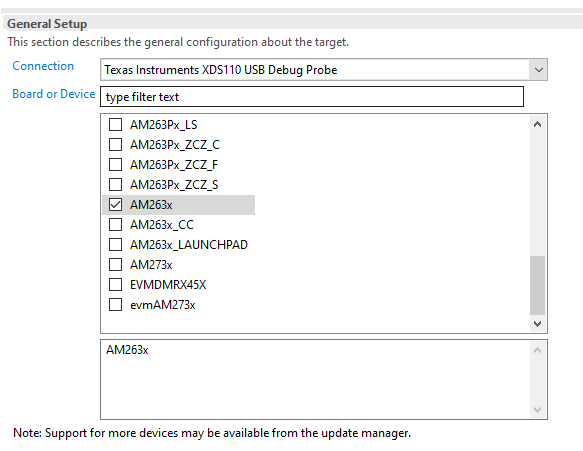Click description box scroll up arrow
The height and width of the screenshot is (451, 583).
[537, 350]
